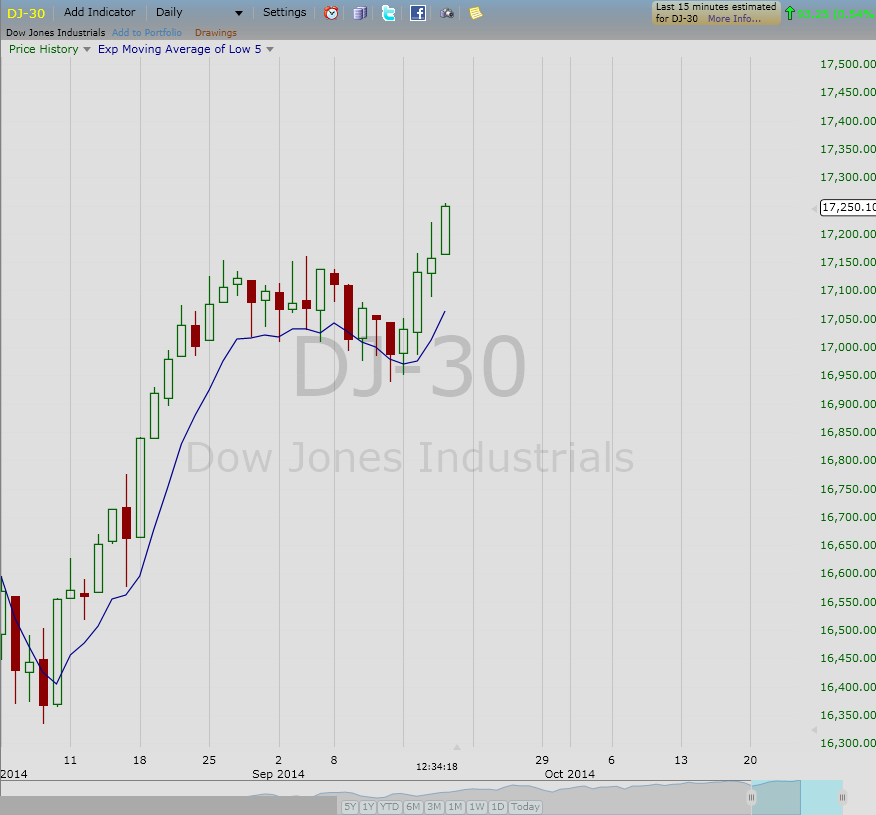The width and height of the screenshot is (876, 815).
Task: Open the Daily time frame dropdown
Action: pyautogui.click(x=199, y=12)
